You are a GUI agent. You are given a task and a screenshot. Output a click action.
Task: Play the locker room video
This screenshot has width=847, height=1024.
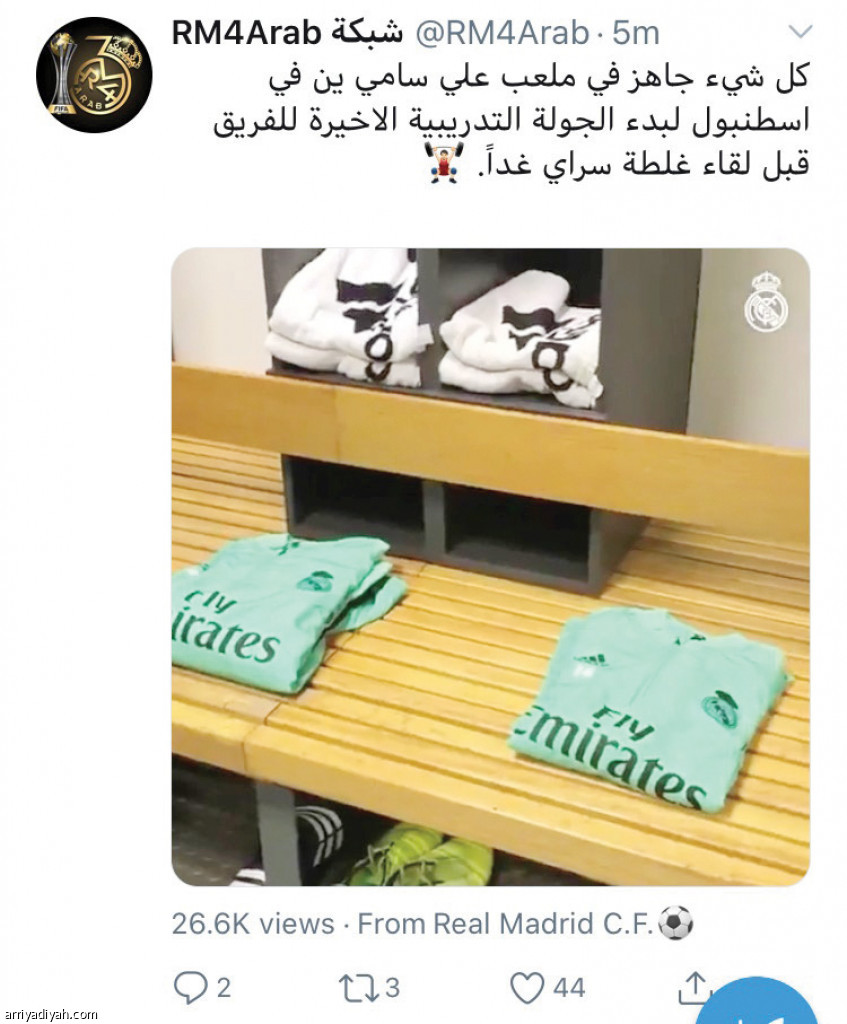(x=490, y=567)
